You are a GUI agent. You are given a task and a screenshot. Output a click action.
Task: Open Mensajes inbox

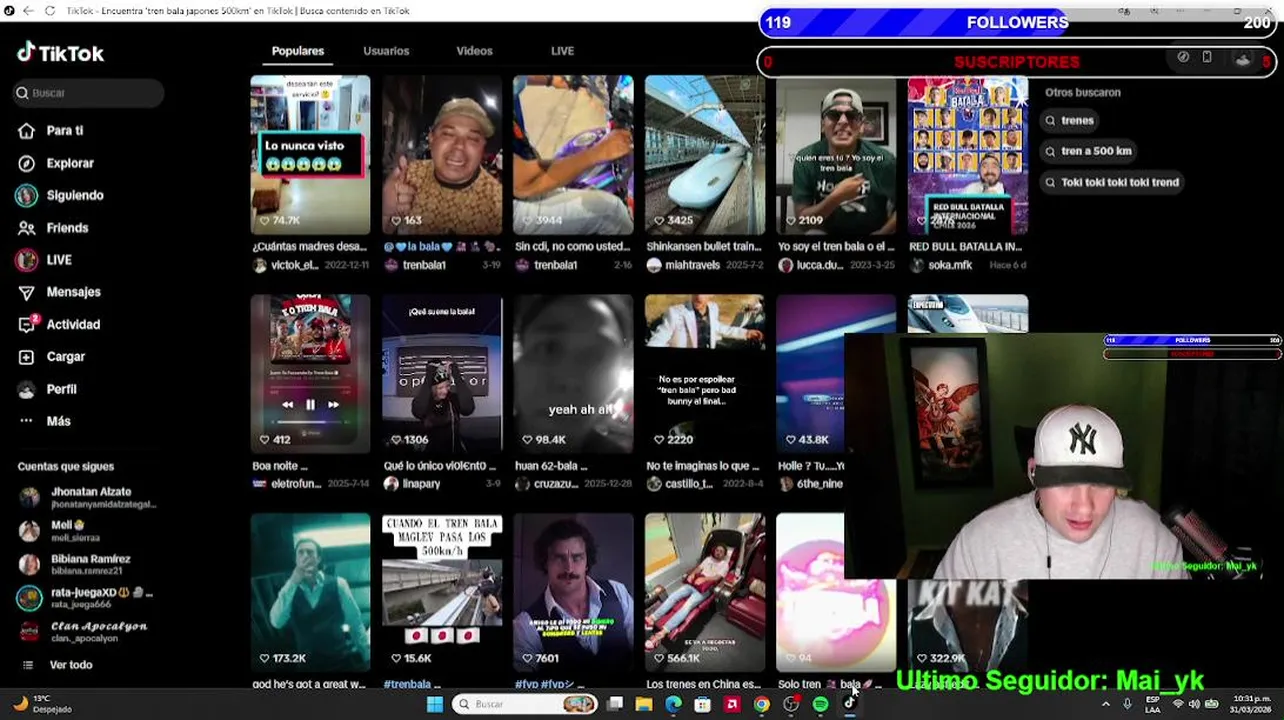59,292
